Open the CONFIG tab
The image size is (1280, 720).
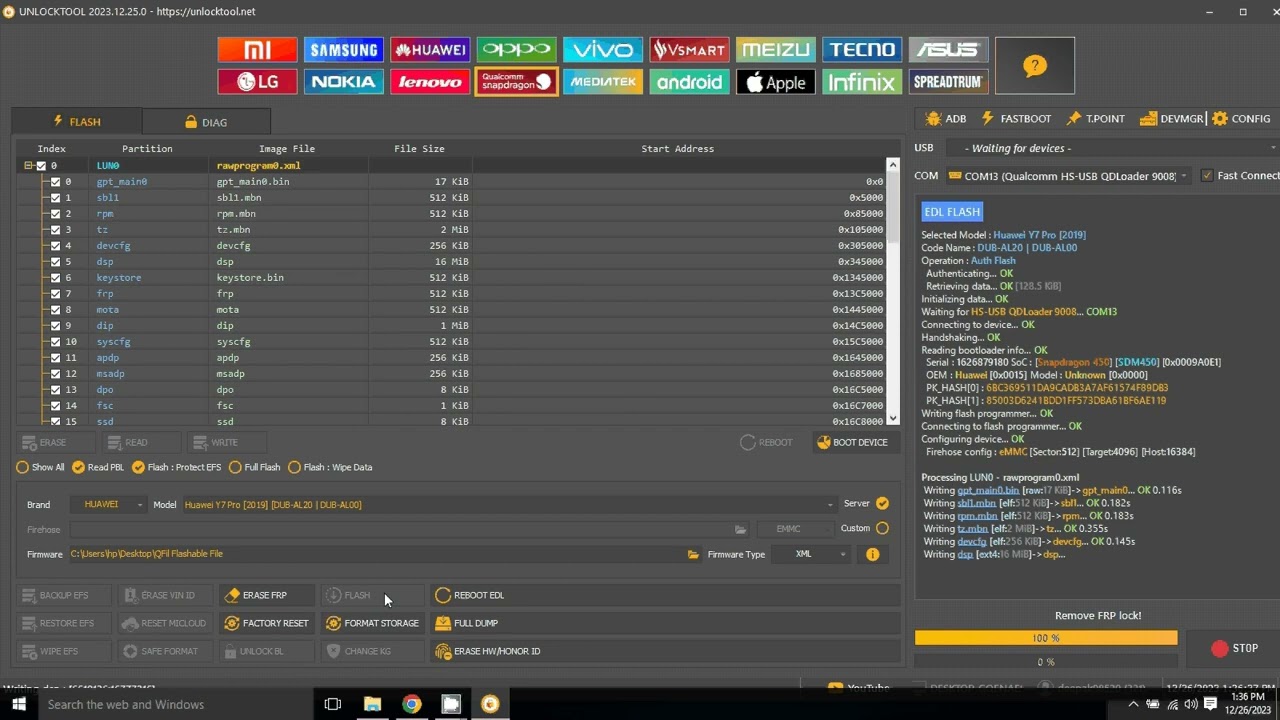tap(1241, 119)
